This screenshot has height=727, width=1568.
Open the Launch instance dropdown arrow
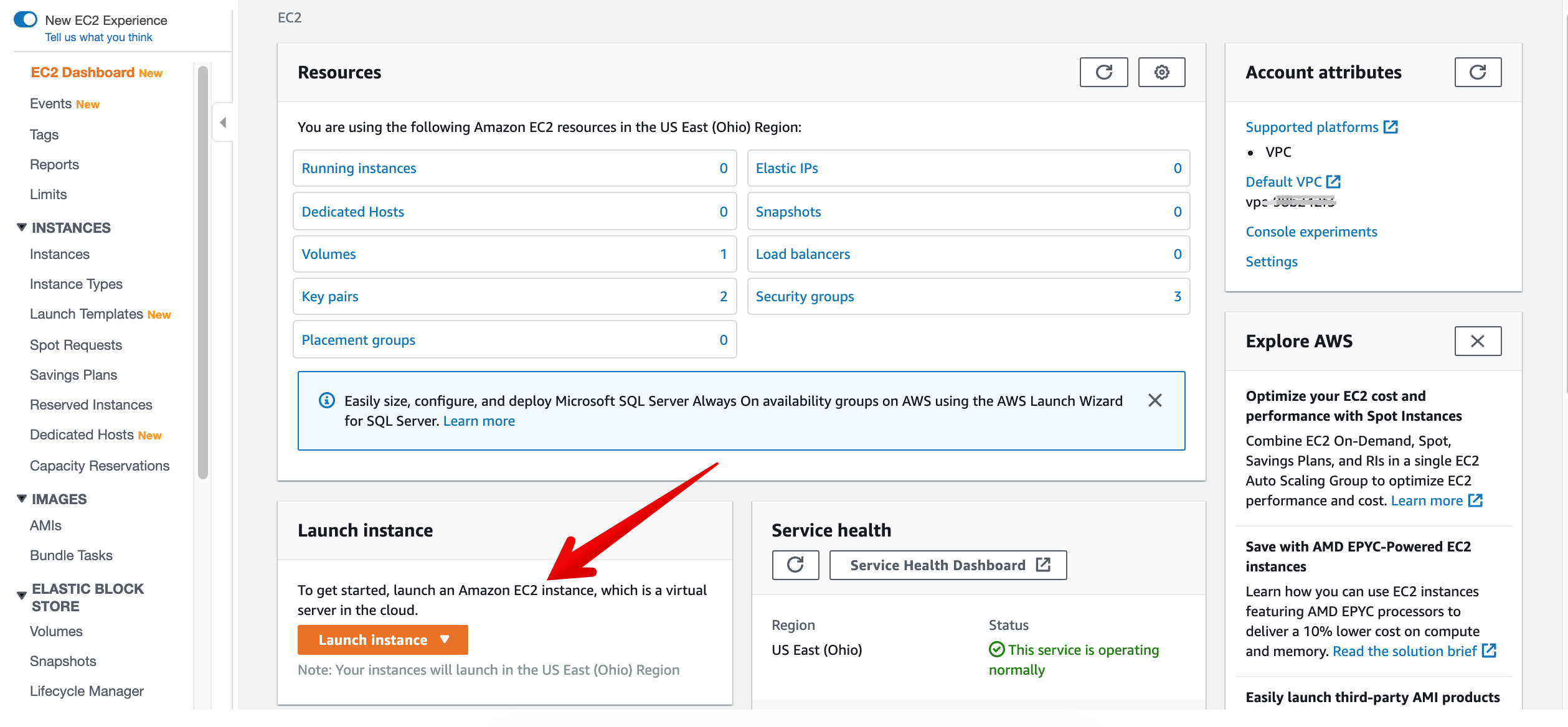pyautogui.click(x=445, y=639)
